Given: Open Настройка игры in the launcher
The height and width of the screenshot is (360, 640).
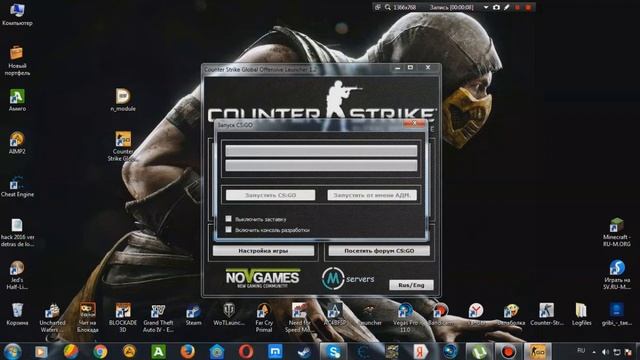Looking at the screenshot, I should pyautogui.click(x=263, y=251).
